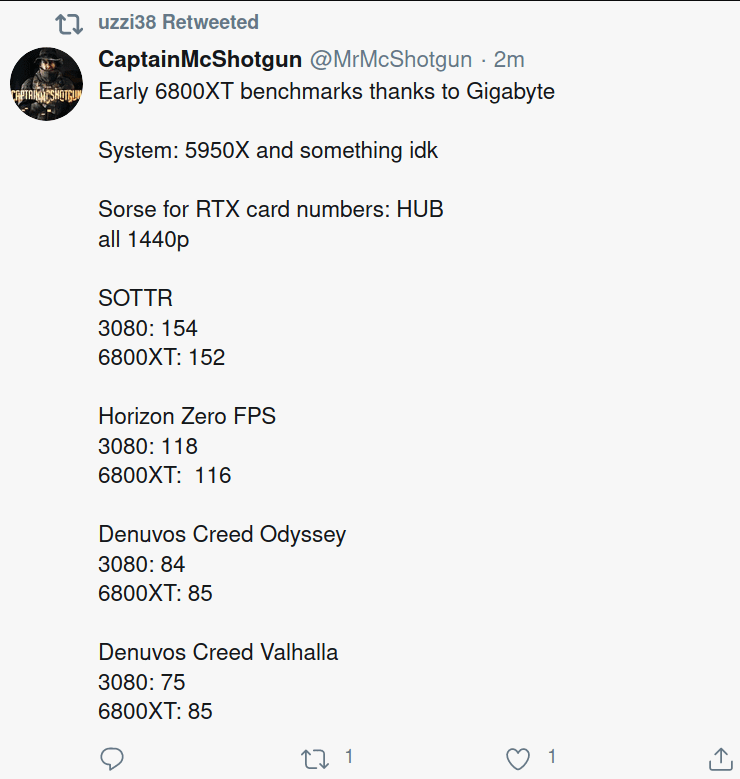
Task: Like the tweet with the heart icon
Action: click(x=518, y=759)
